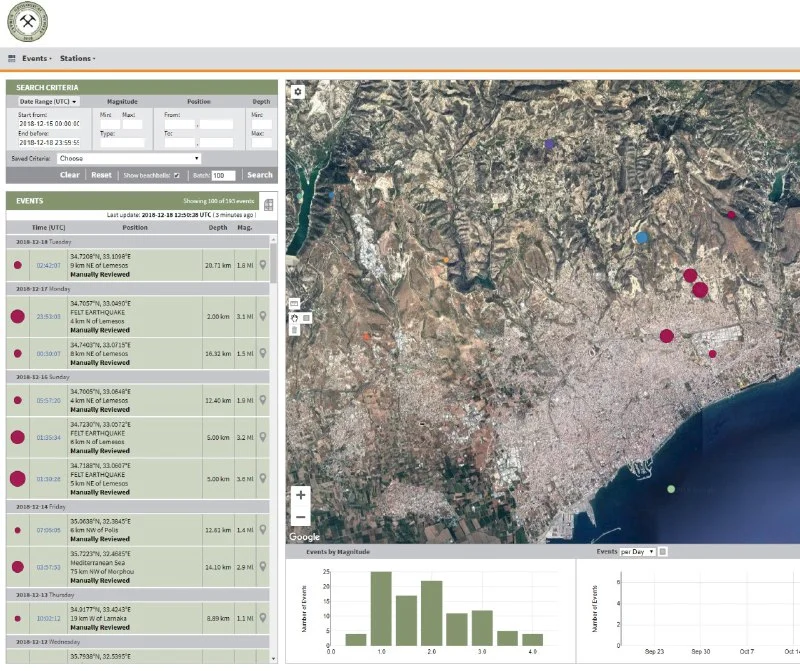Toggle the Show beachballs checkbox
The width and height of the screenshot is (800, 671).
tap(177, 175)
